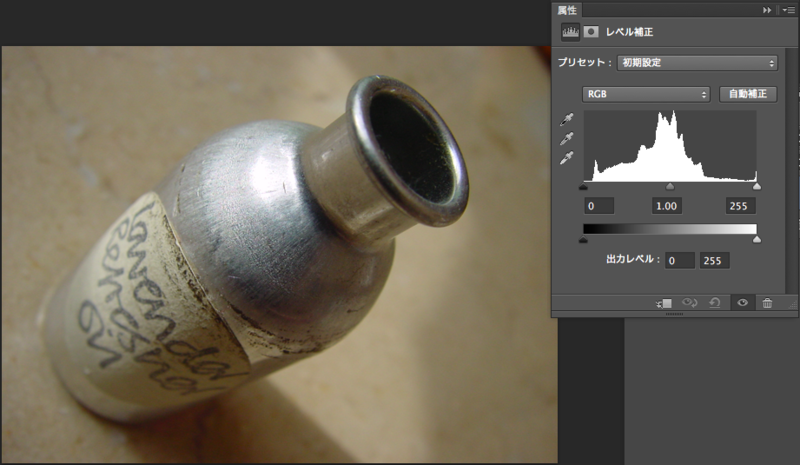Click the input midtone gray slider
This screenshot has height=465, width=800.
tap(670, 187)
